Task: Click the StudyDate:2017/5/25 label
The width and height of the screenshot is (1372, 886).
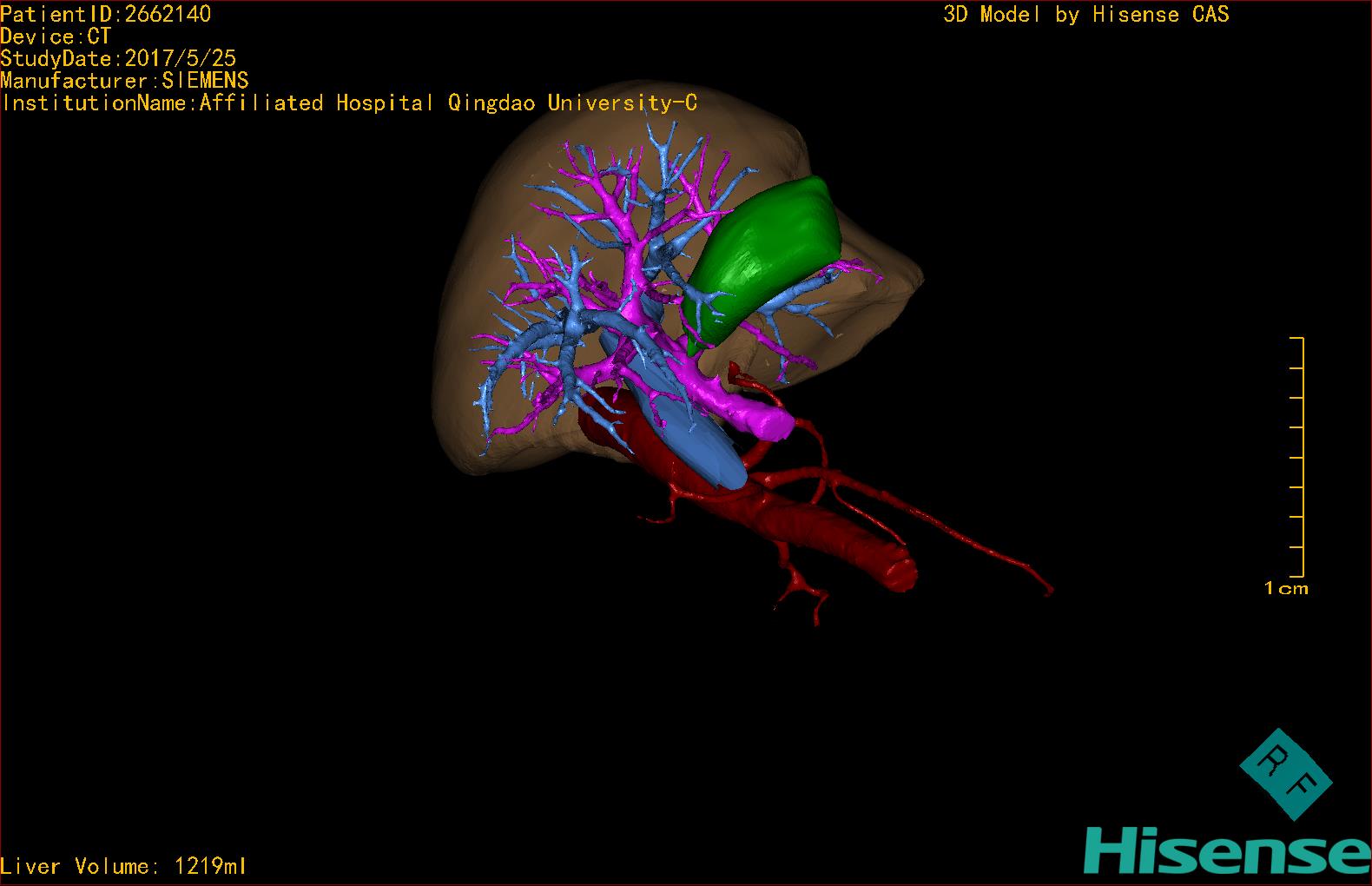Action: pyautogui.click(x=118, y=59)
